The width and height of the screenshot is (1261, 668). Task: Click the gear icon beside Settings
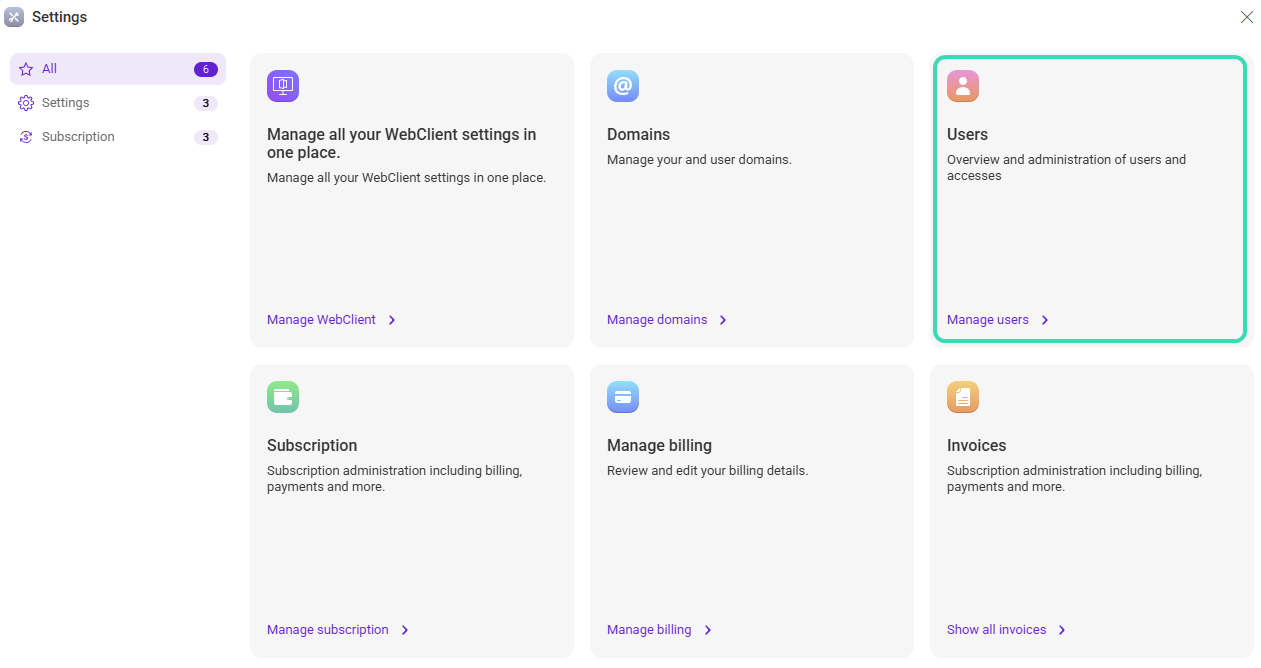tap(26, 103)
